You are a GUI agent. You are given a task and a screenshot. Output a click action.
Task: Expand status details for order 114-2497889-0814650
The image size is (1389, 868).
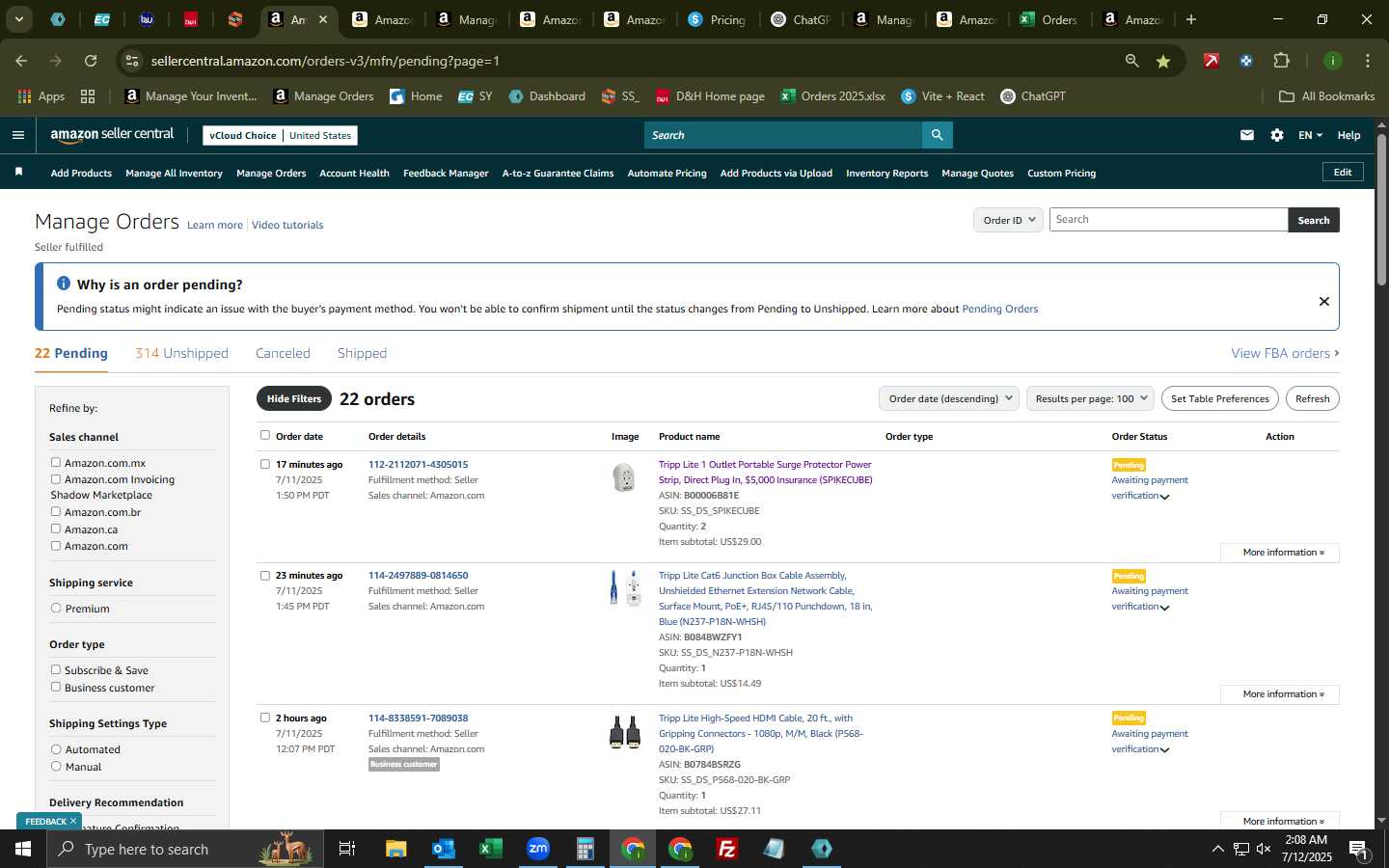1164,608
